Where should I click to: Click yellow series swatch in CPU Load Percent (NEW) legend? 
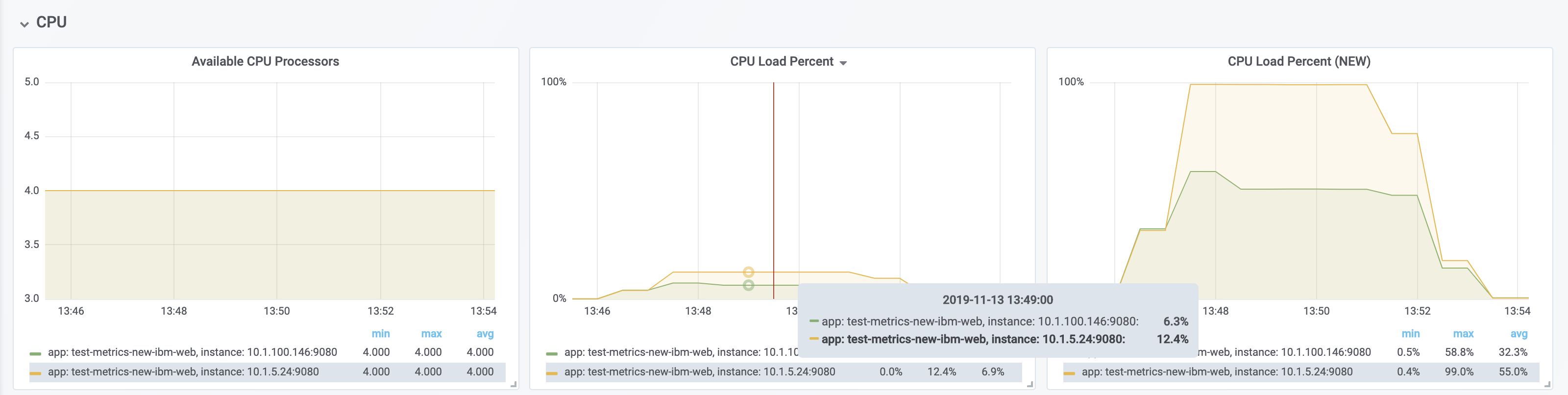pyautogui.click(x=1069, y=372)
